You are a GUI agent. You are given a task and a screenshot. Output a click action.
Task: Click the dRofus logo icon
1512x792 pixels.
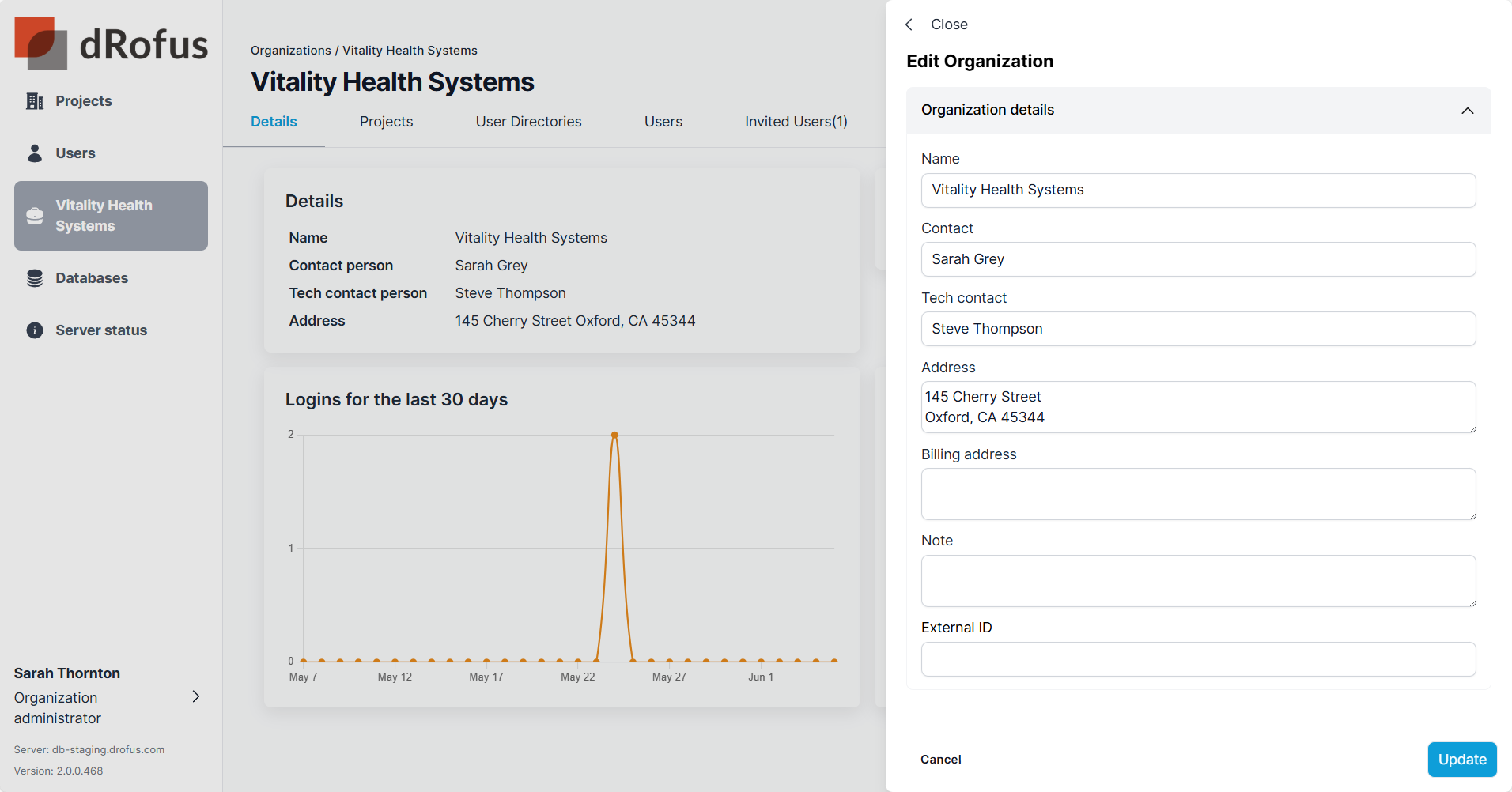point(40,44)
